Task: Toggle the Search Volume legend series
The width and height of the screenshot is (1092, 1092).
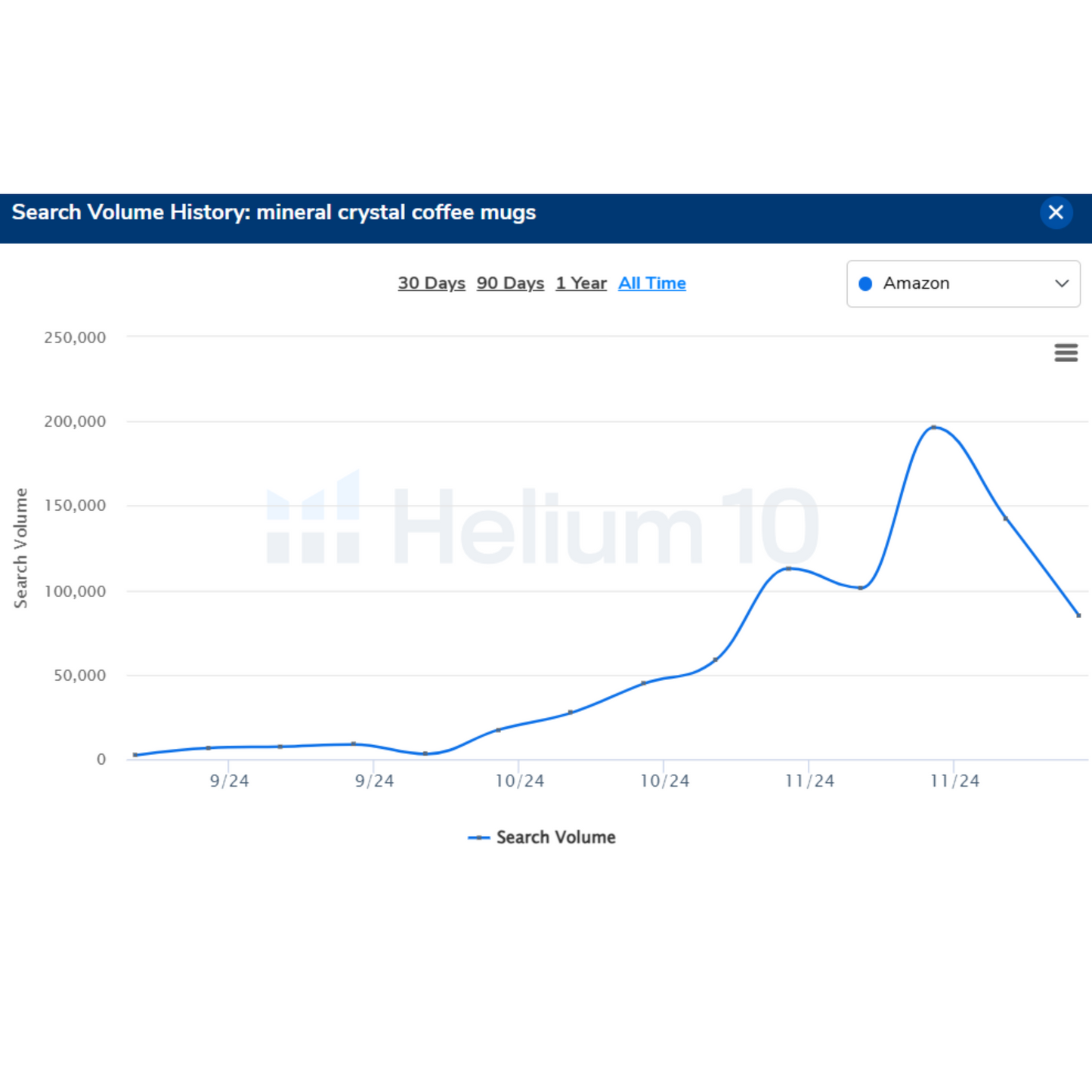Action: [x=542, y=837]
